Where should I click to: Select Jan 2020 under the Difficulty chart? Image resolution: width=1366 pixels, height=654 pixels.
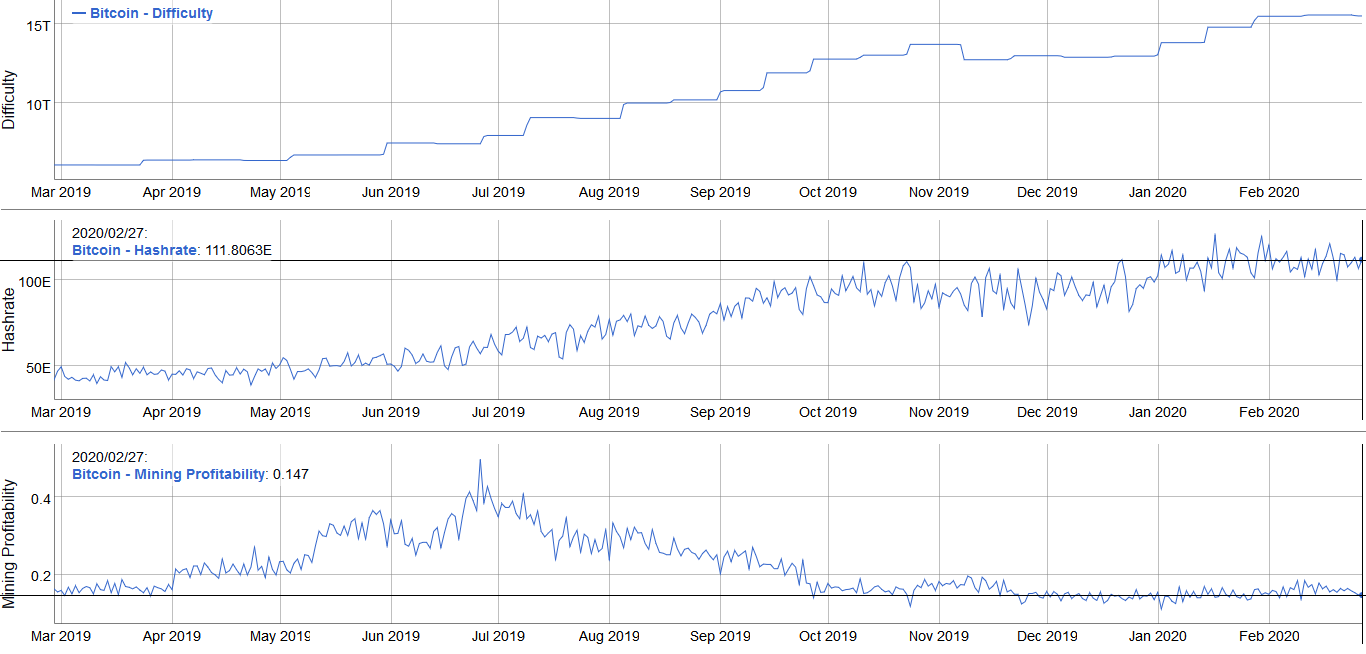pyautogui.click(x=1157, y=192)
